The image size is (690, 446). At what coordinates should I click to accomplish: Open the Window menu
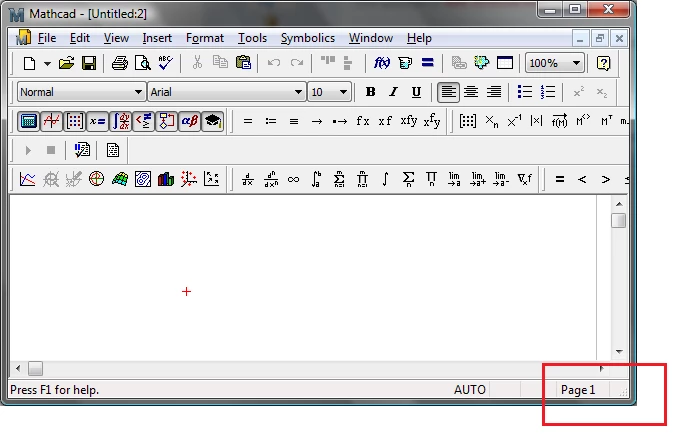[x=371, y=38]
